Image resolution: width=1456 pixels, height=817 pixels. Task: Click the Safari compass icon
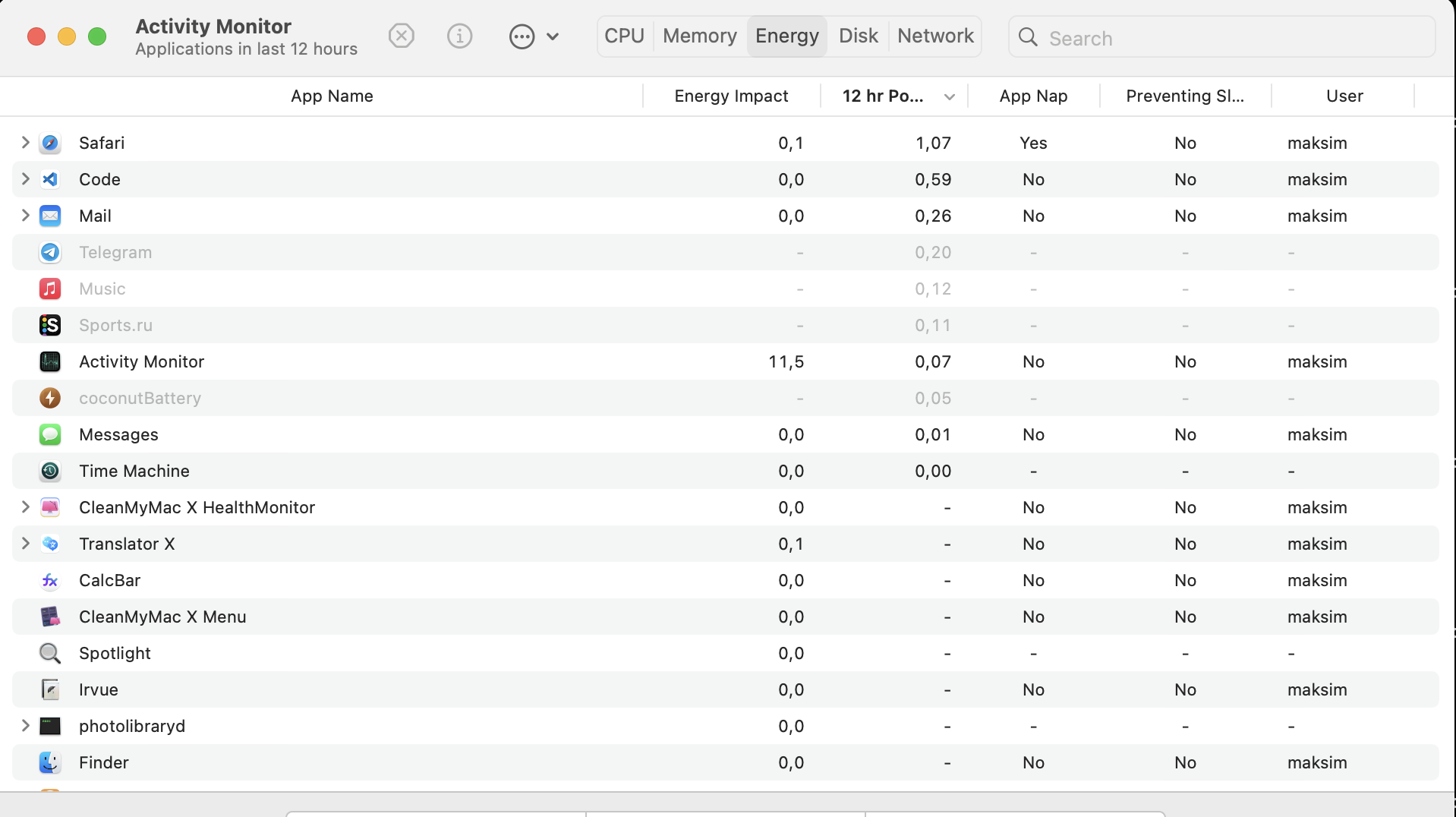[x=50, y=143]
